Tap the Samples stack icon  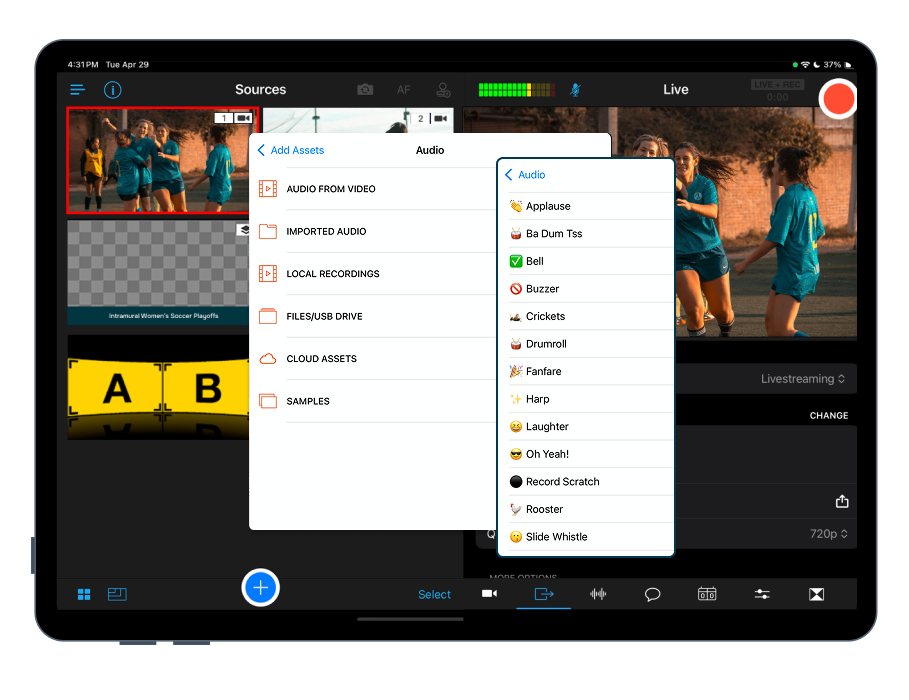click(x=267, y=401)
